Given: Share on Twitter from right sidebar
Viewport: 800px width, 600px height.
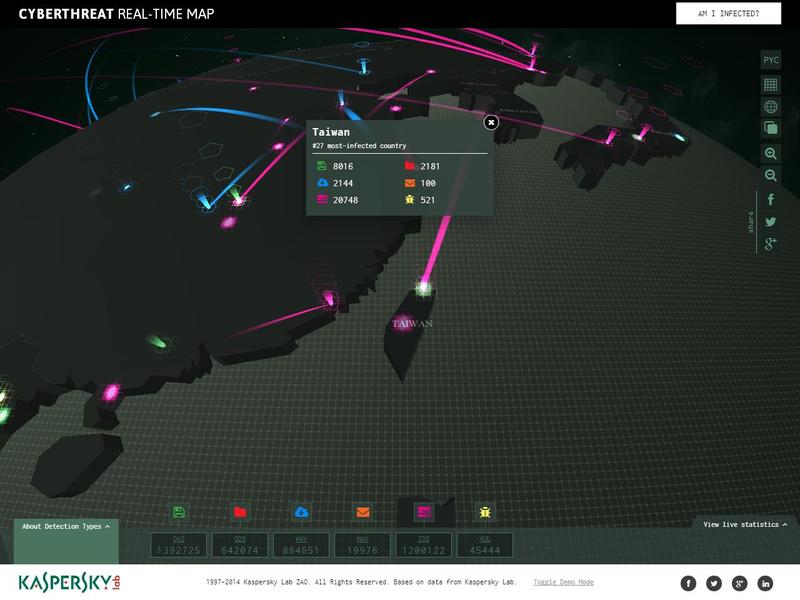Looking at the screenshot, I should click(771, 222).
